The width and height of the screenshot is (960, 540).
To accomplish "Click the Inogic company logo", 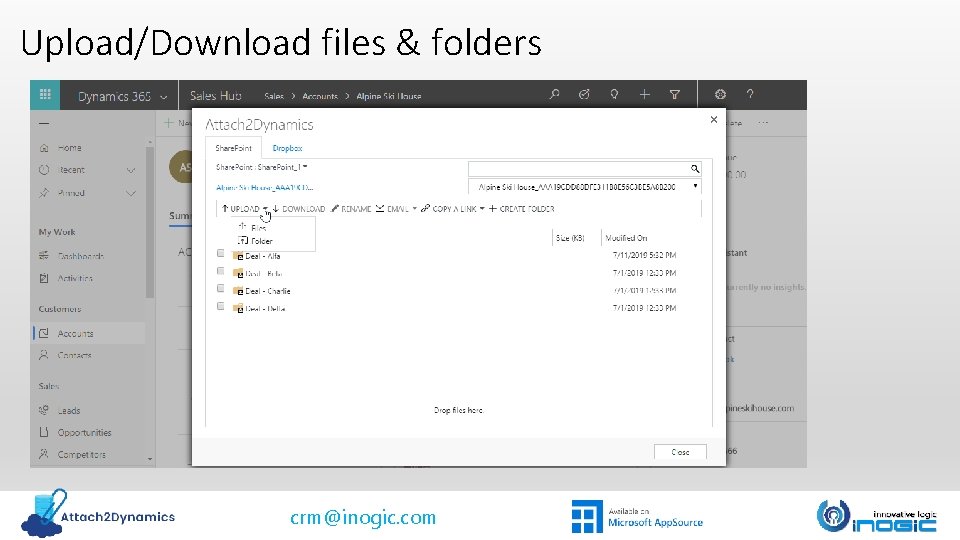I will pos(877,516).
